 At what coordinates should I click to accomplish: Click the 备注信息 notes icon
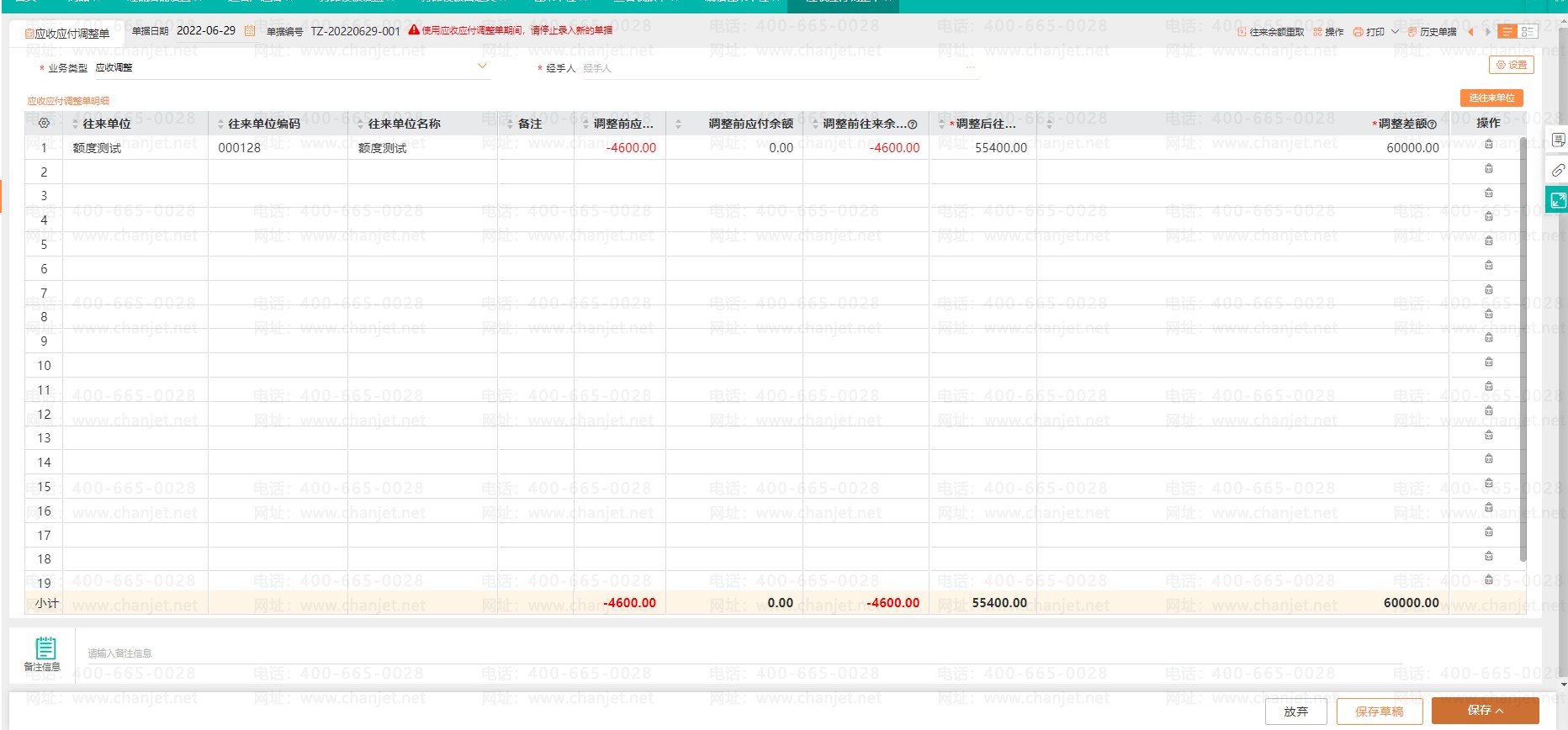(x=45, y=648)
